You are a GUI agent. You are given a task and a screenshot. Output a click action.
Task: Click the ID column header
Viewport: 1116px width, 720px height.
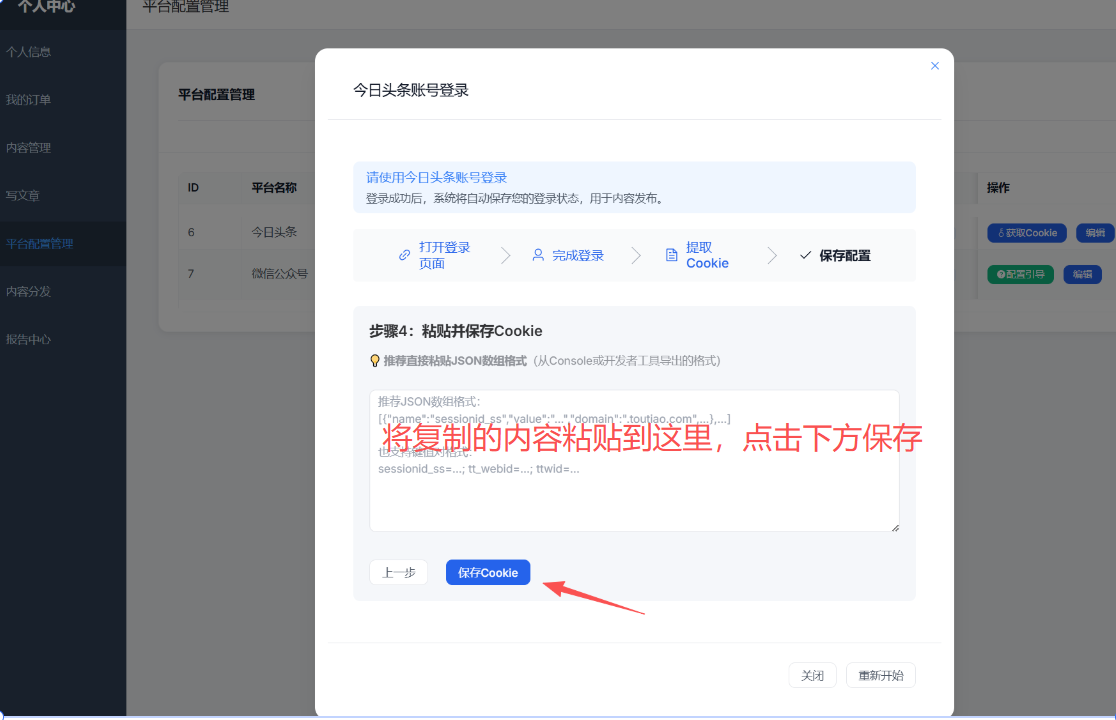(193, 188)
